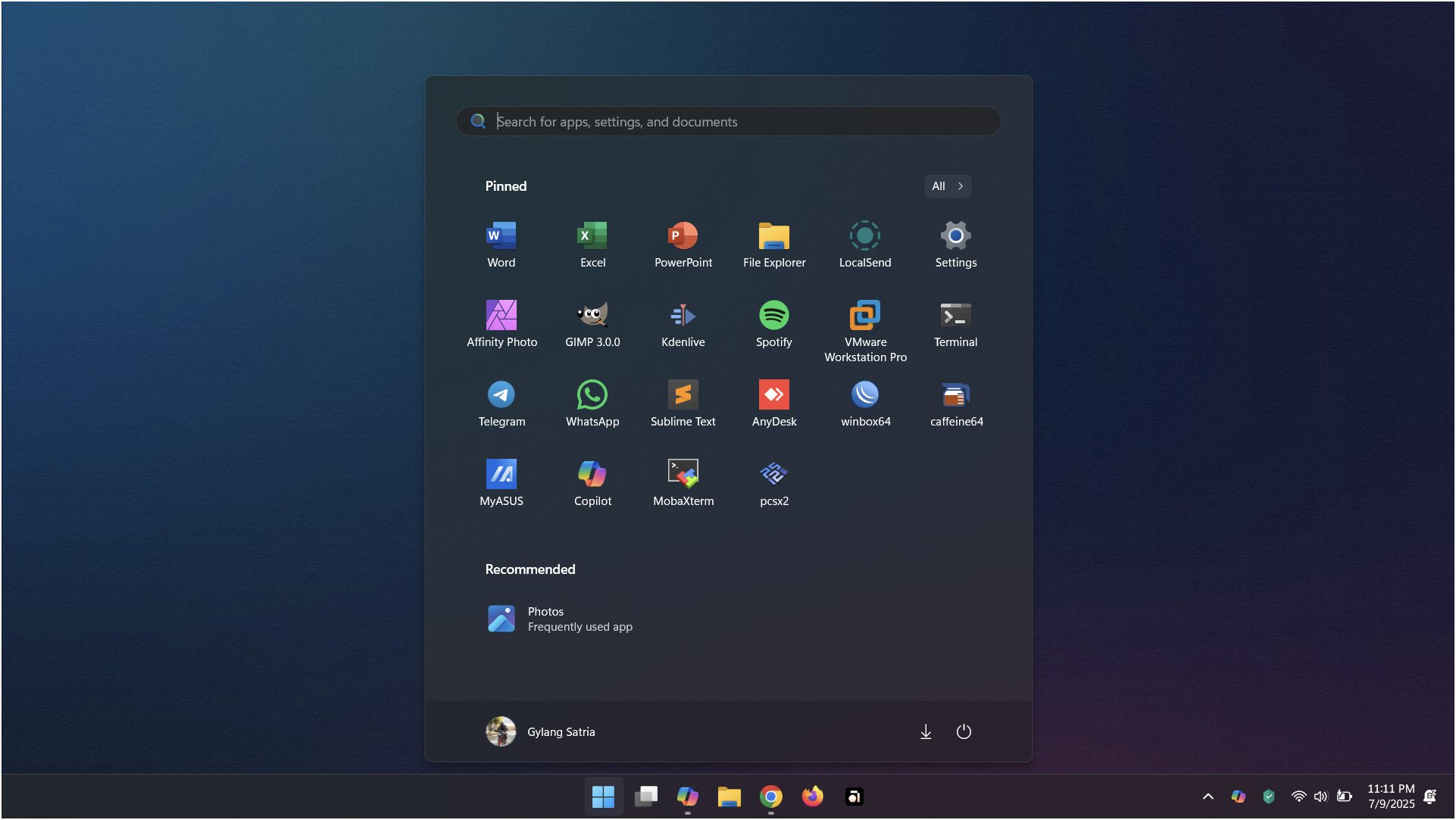Open caffeine64
Image resolution: width=1456 pixels, height=820 pixels.
[x=956, y=405]
